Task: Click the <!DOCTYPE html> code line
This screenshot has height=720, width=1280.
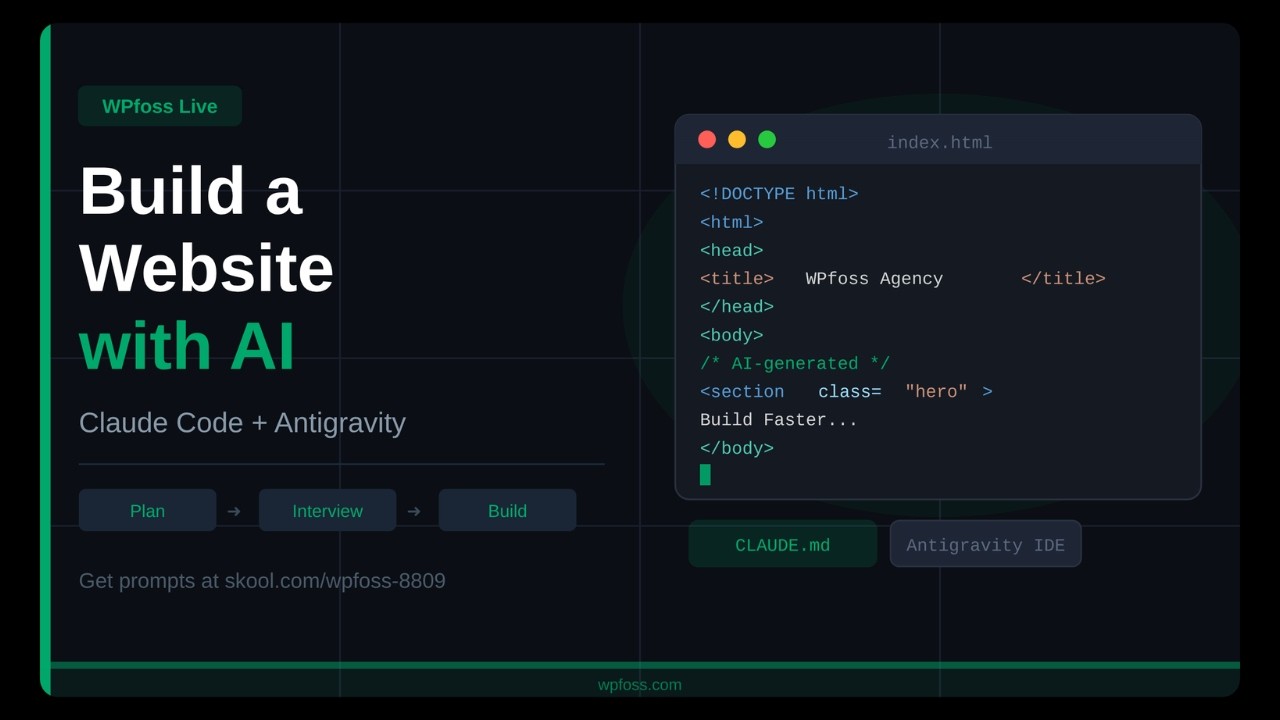Action: click(x=779, y=194)
